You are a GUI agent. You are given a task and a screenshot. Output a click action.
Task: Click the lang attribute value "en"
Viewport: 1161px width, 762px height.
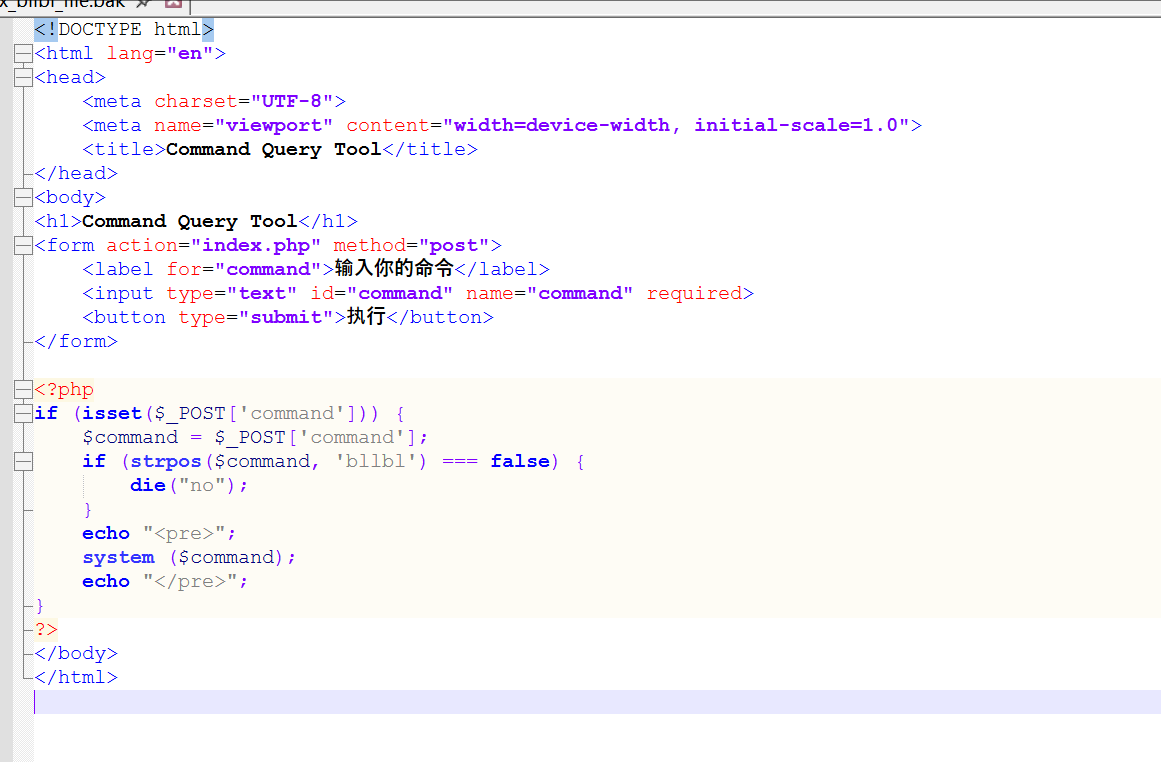pyautogui.click(x=190, y=53)
